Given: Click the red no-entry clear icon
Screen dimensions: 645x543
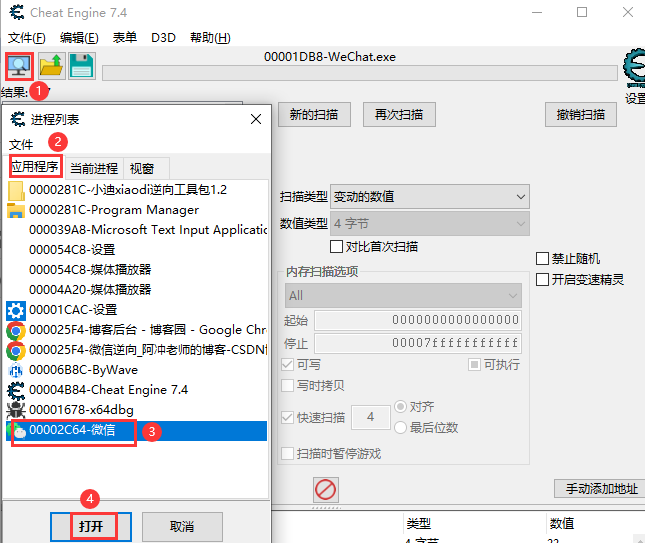Looking at the screenshot, I should coord(326,490).
